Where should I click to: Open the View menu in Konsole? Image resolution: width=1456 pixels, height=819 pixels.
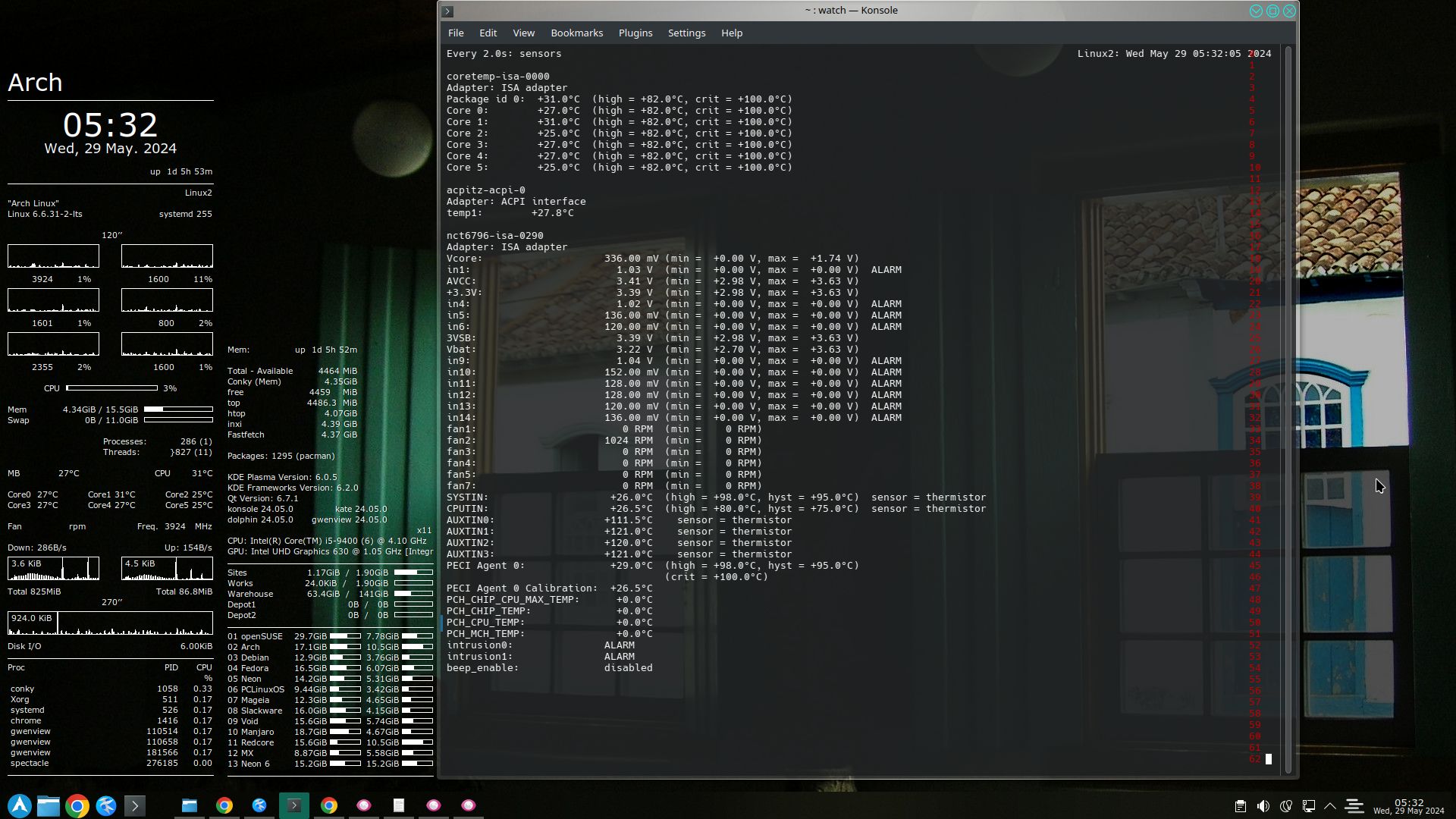point(523,33)
